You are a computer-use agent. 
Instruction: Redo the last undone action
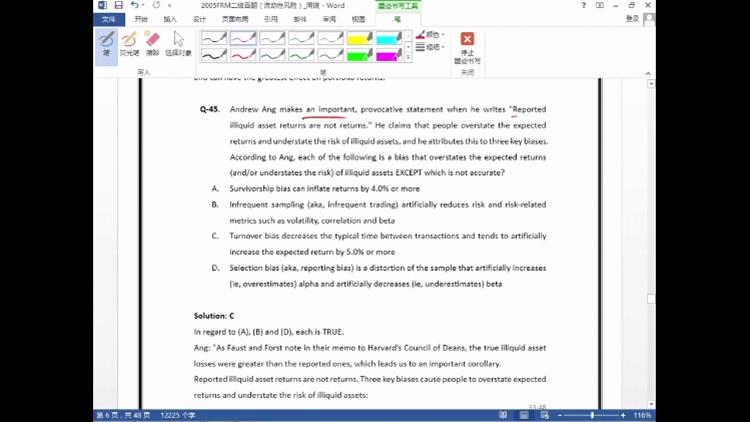click(156, 5)
